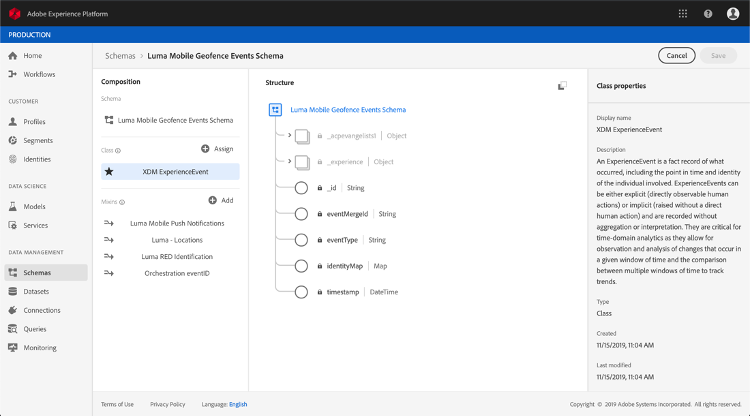Image resolution: width=750 pixels, height=416 pixels.
Task: Click the Luma Mobile Geofence Events Schema root link
Action: (x=348, y=109)
